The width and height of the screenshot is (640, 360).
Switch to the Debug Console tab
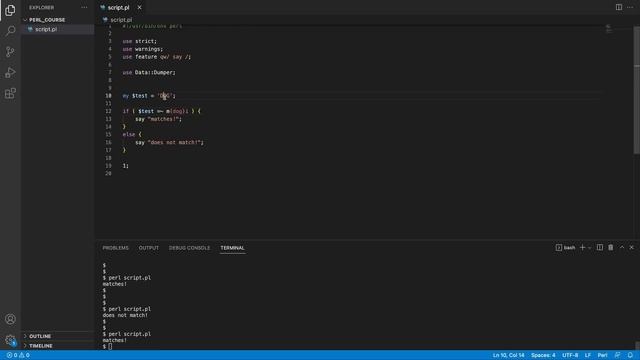[x=189, y=248]
